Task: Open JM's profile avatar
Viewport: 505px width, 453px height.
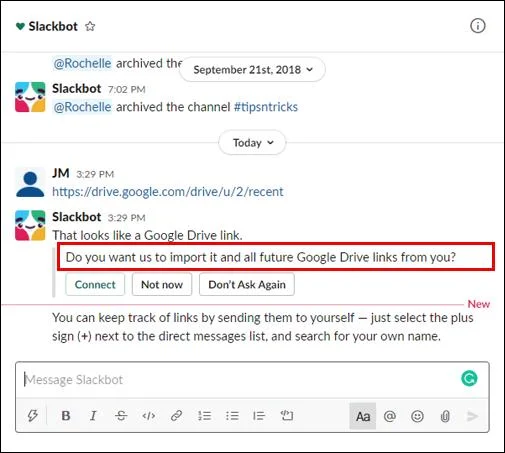Action: (x=30, y=182)
